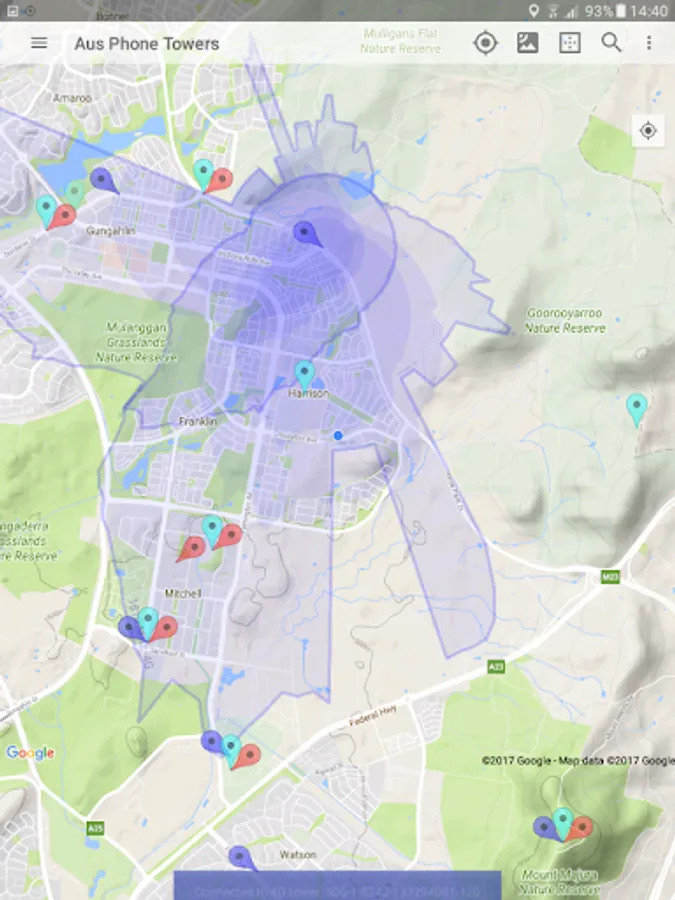Tap the A25 road shield
Image resolution: width=675 pixels, height=900 pixels.
pyautogui.click(x=95, y=828)
